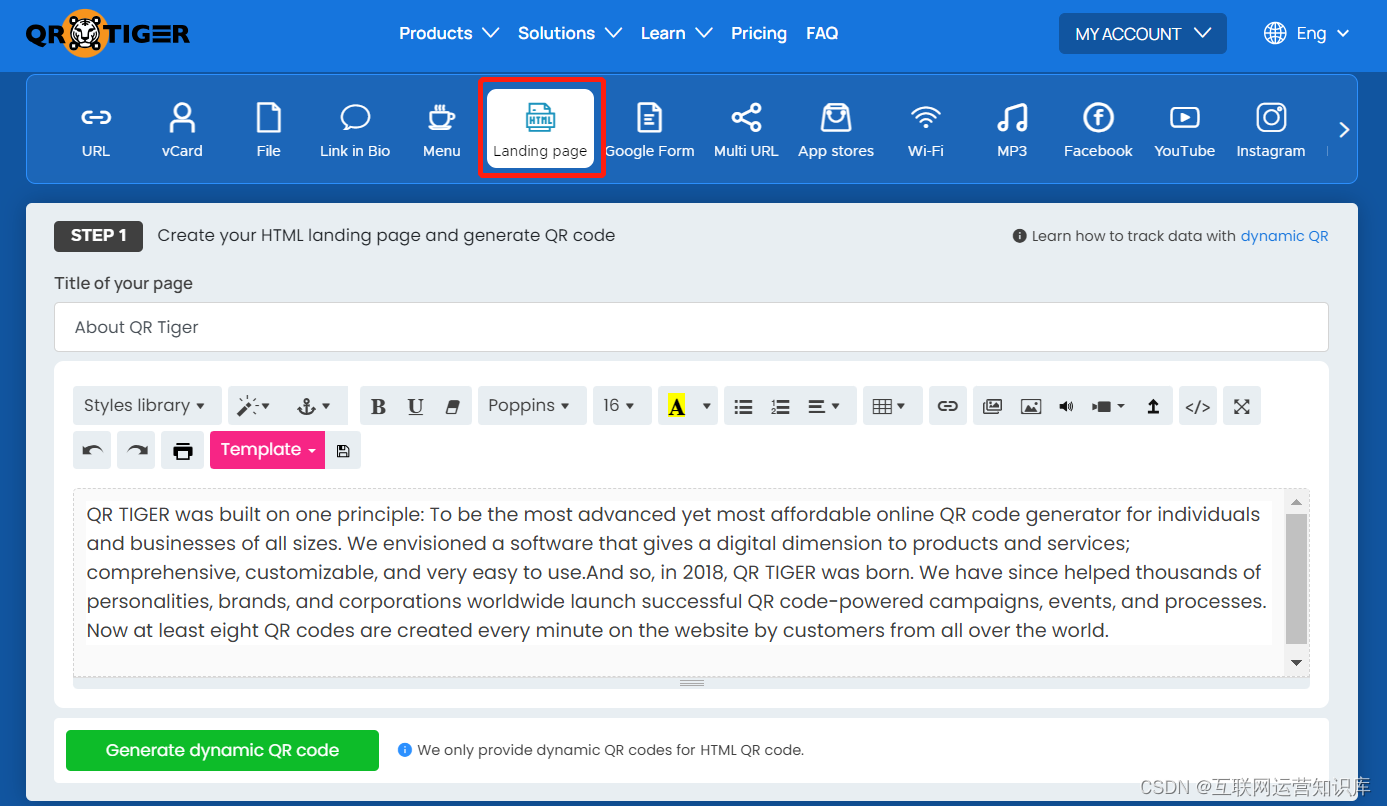Viewport: 1387px width, 806px height.
Task: Open the paragraph alignment dropdown
Action: [x=826, y=406]
